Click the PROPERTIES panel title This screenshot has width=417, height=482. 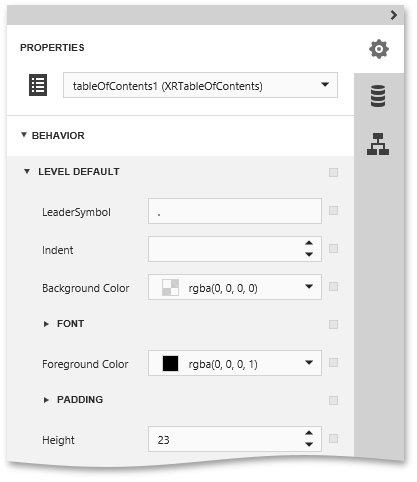point(52,48)
